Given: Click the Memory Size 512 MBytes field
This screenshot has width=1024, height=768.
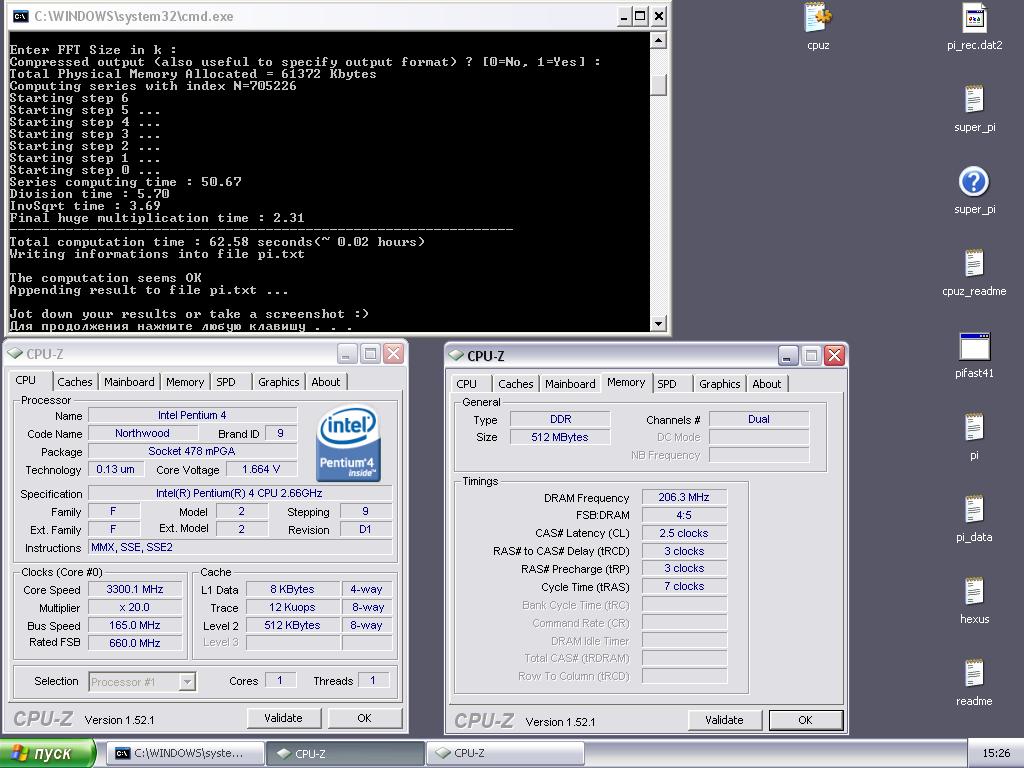Looking at the screenshot, I should click(x=560, y=437).
